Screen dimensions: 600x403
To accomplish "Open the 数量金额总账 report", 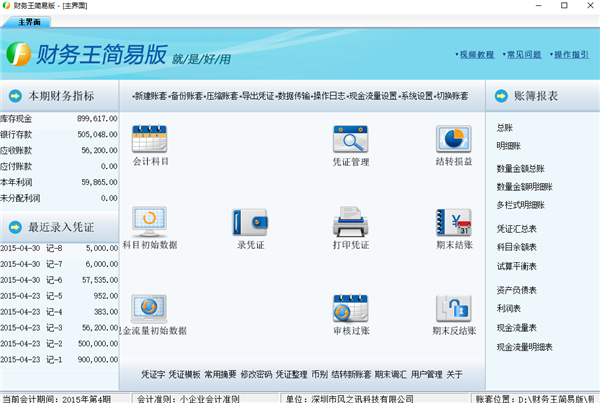I will tap(520, 168).
